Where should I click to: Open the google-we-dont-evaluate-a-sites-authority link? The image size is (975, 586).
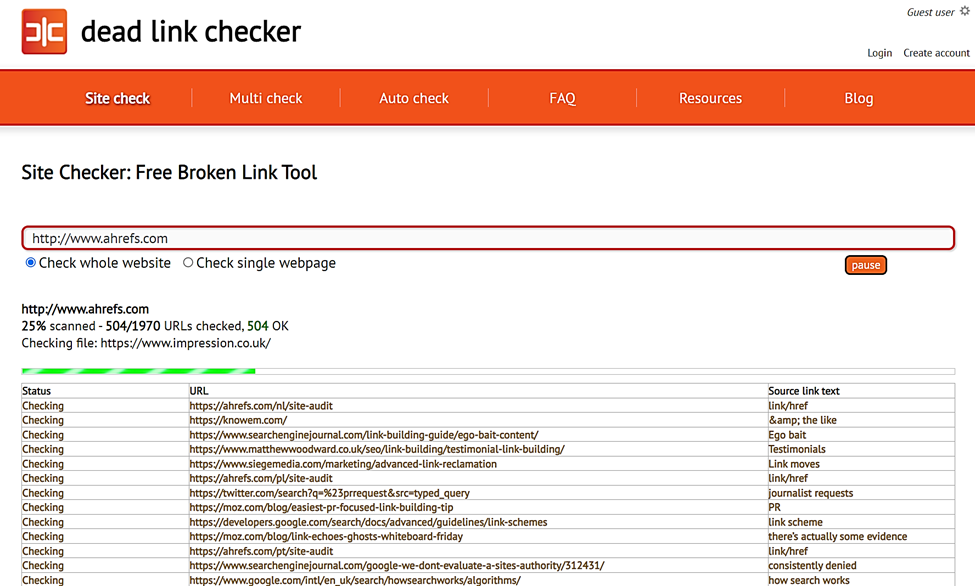pos(397,566)
